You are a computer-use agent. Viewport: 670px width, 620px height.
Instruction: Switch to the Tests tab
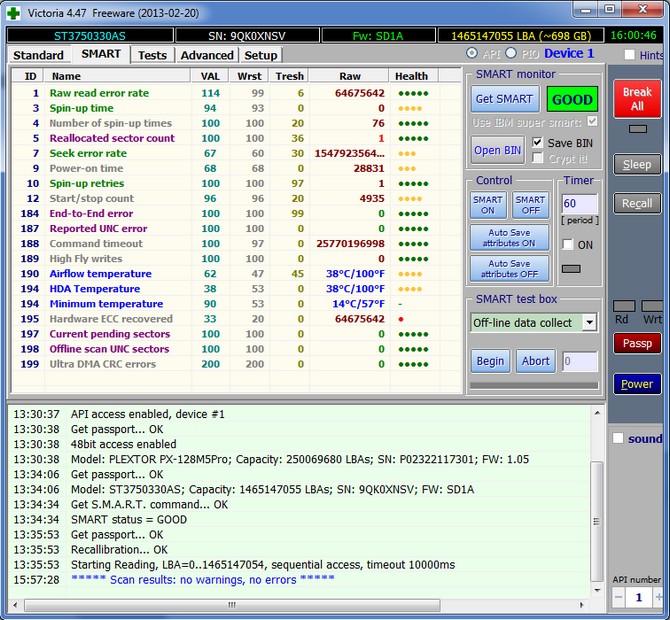coord(152,55)
